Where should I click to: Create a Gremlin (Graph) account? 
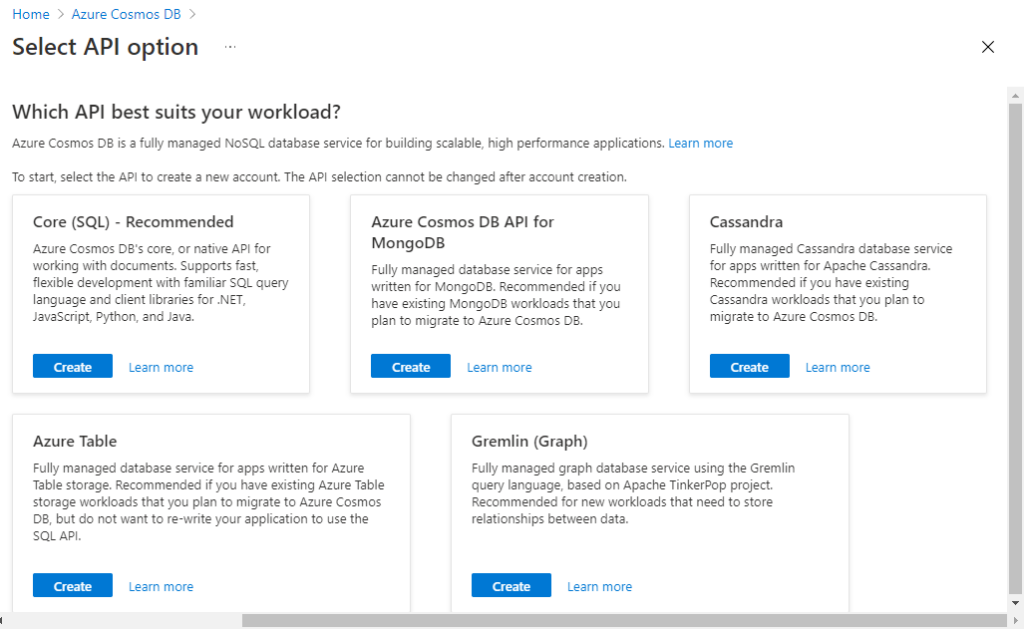511,586
